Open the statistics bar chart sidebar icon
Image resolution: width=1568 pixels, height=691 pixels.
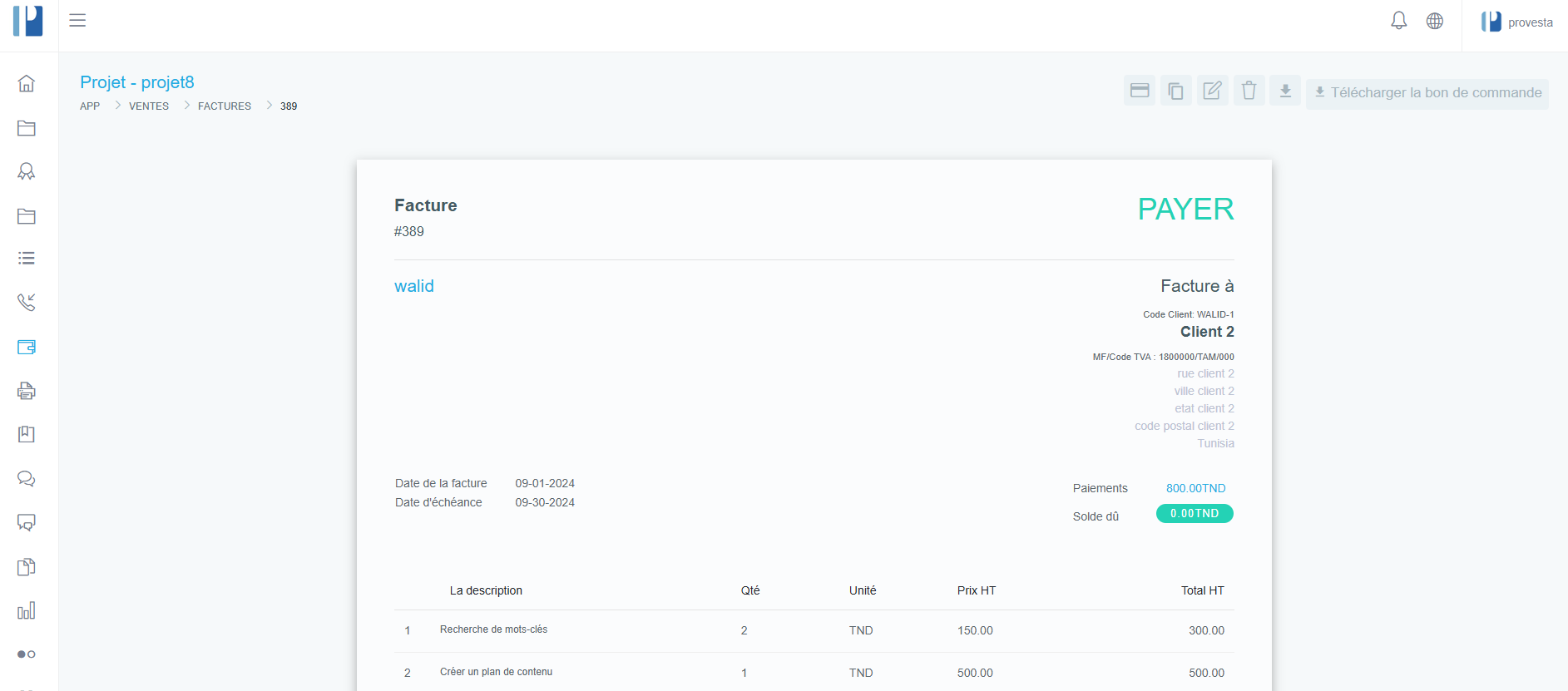click(27, 611)
